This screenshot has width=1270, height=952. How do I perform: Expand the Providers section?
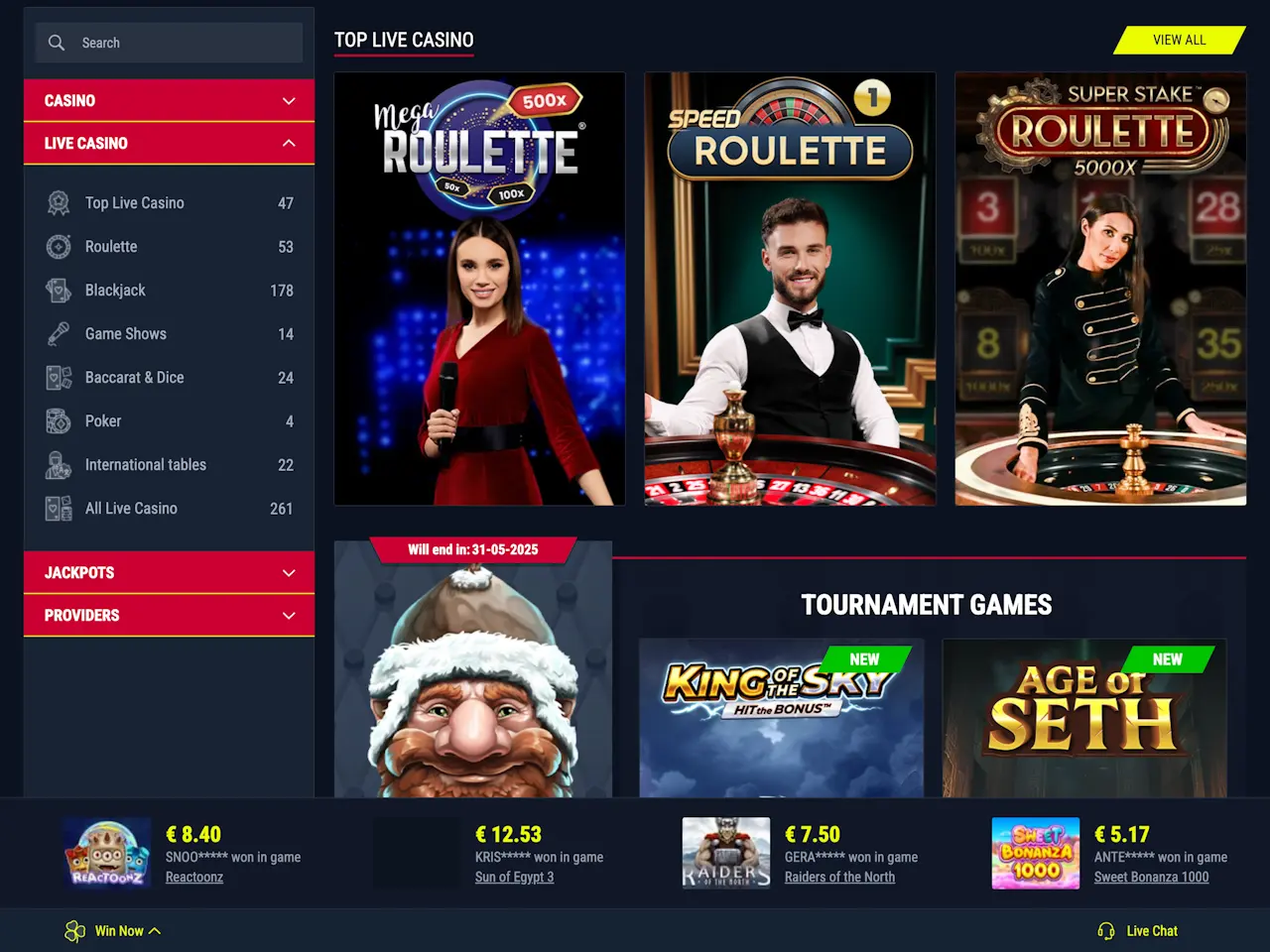pyautogui.click(x=169, y=616)
